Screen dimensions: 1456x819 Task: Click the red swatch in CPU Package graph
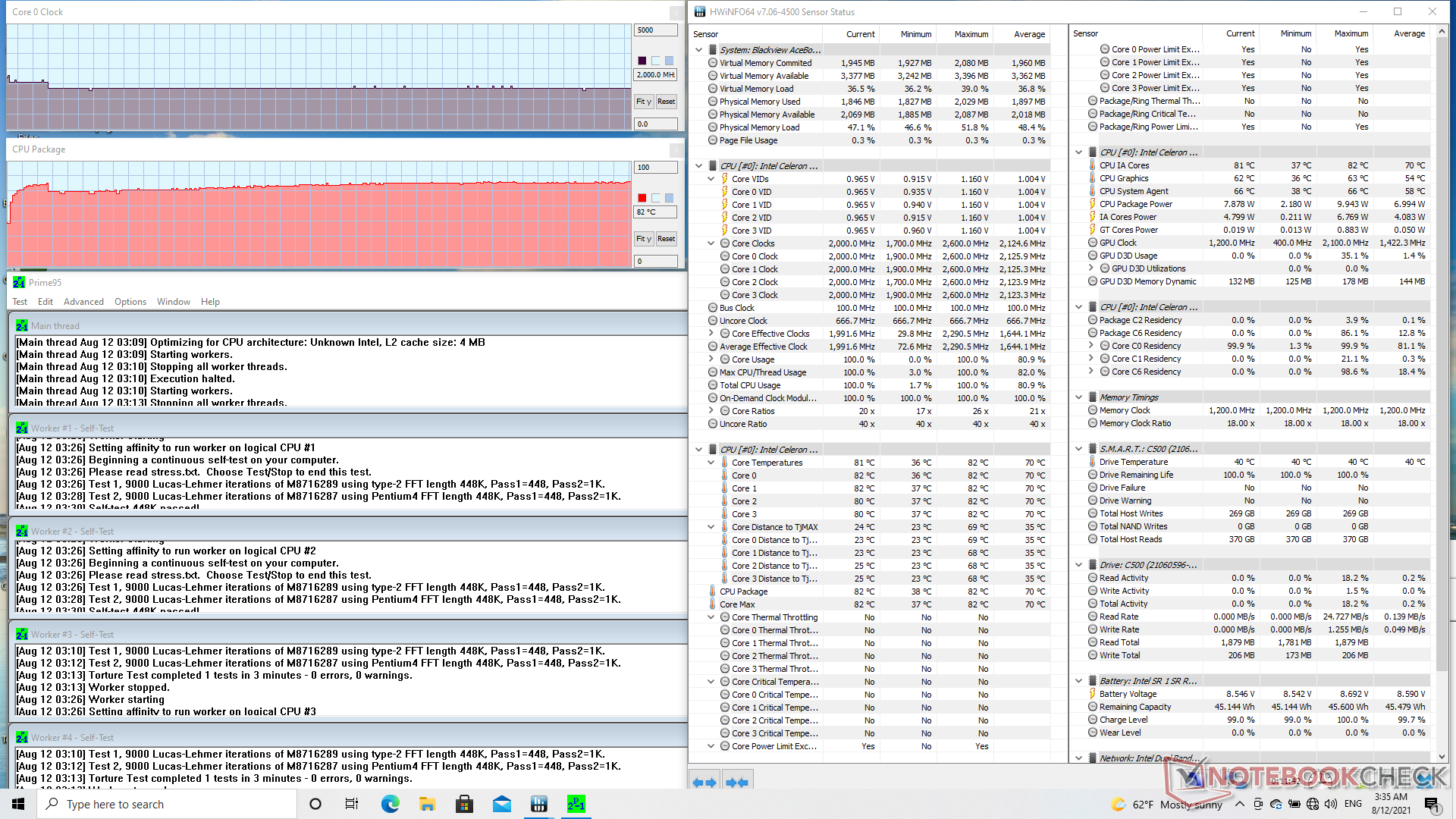tap(642, 198)
